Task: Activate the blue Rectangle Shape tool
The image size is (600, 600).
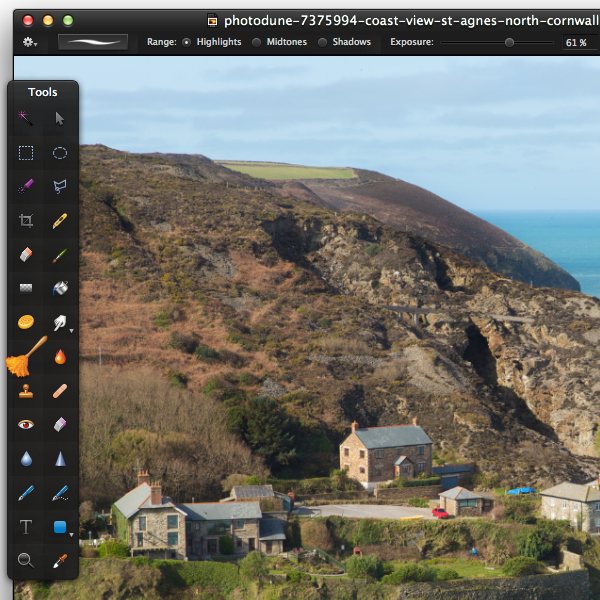Action: click(x=60, y=527)
